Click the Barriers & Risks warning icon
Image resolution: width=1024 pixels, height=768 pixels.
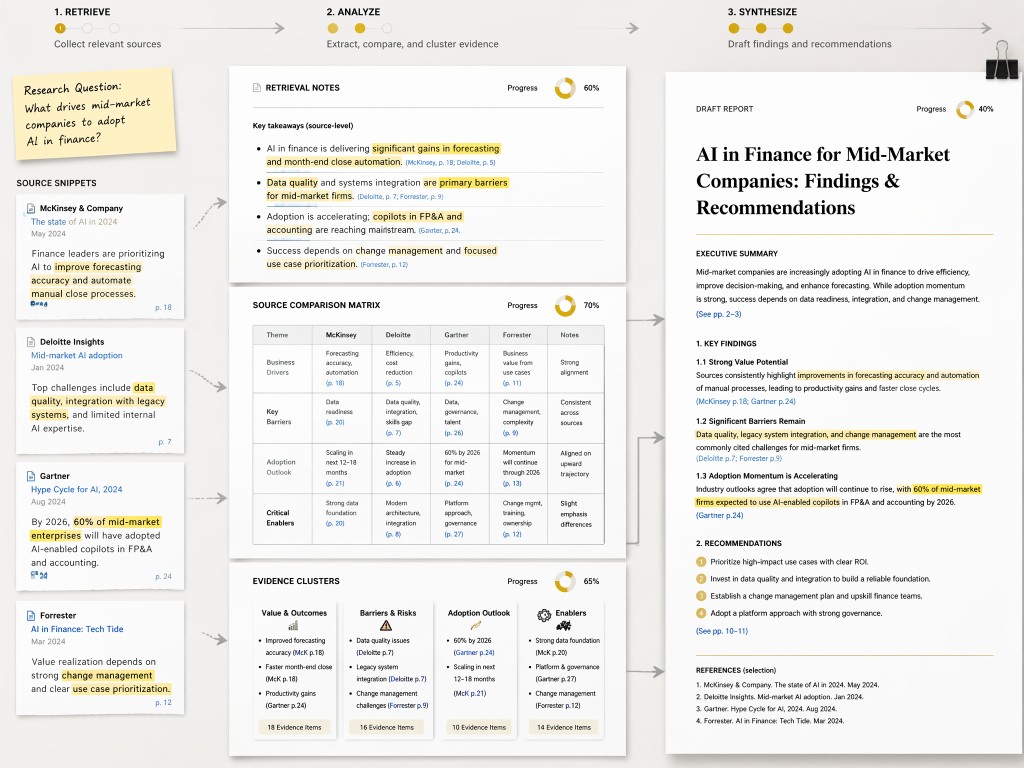coord(386,626)
